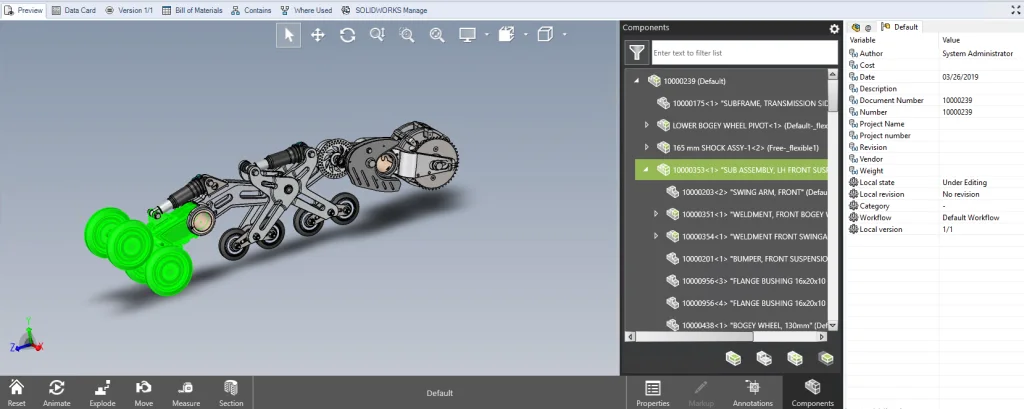Viewport: 1024px width, 409px height.
Task: Activate the Pan tool
Action: [318, 35]
